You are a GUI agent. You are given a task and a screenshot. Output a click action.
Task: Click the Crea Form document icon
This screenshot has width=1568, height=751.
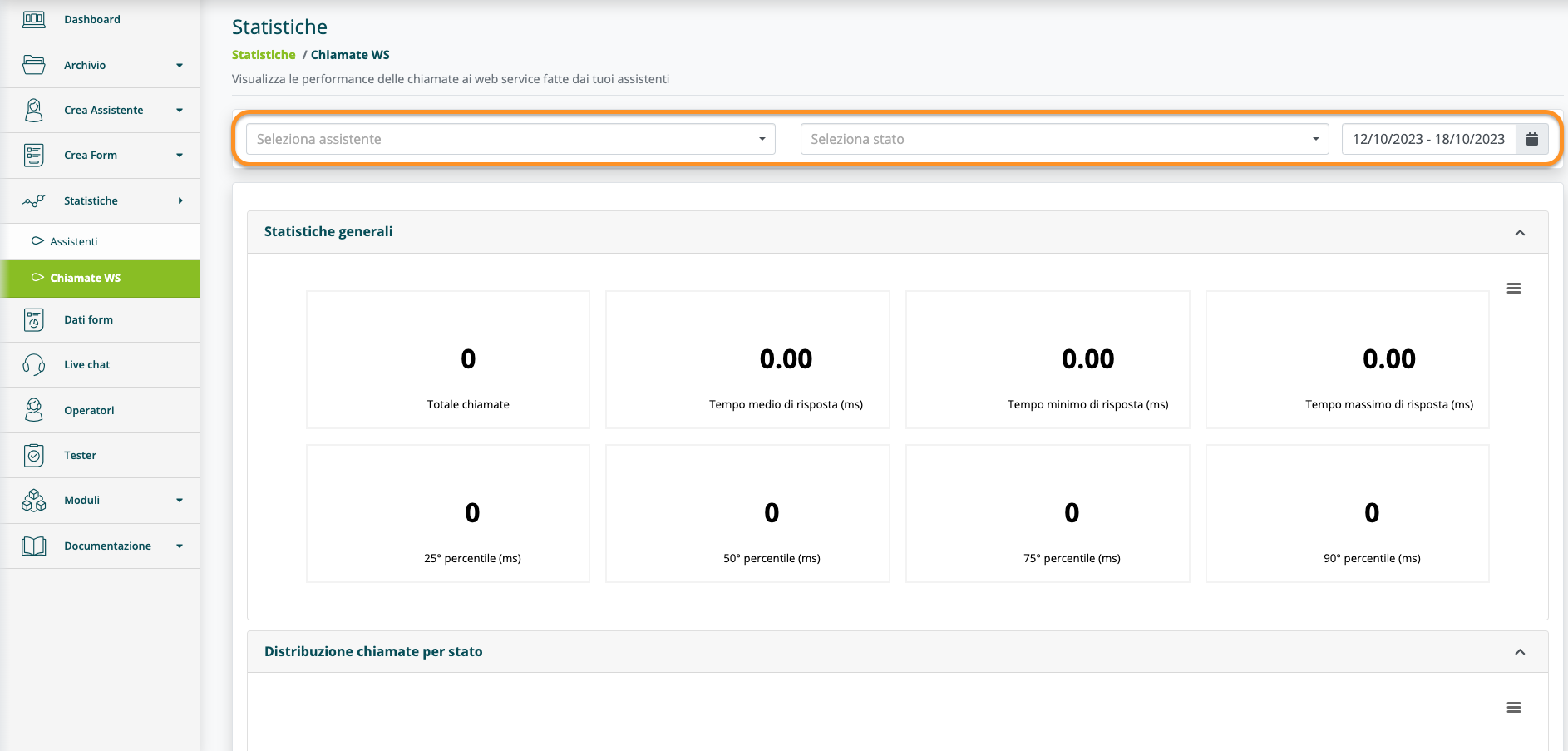click(34, 155)
